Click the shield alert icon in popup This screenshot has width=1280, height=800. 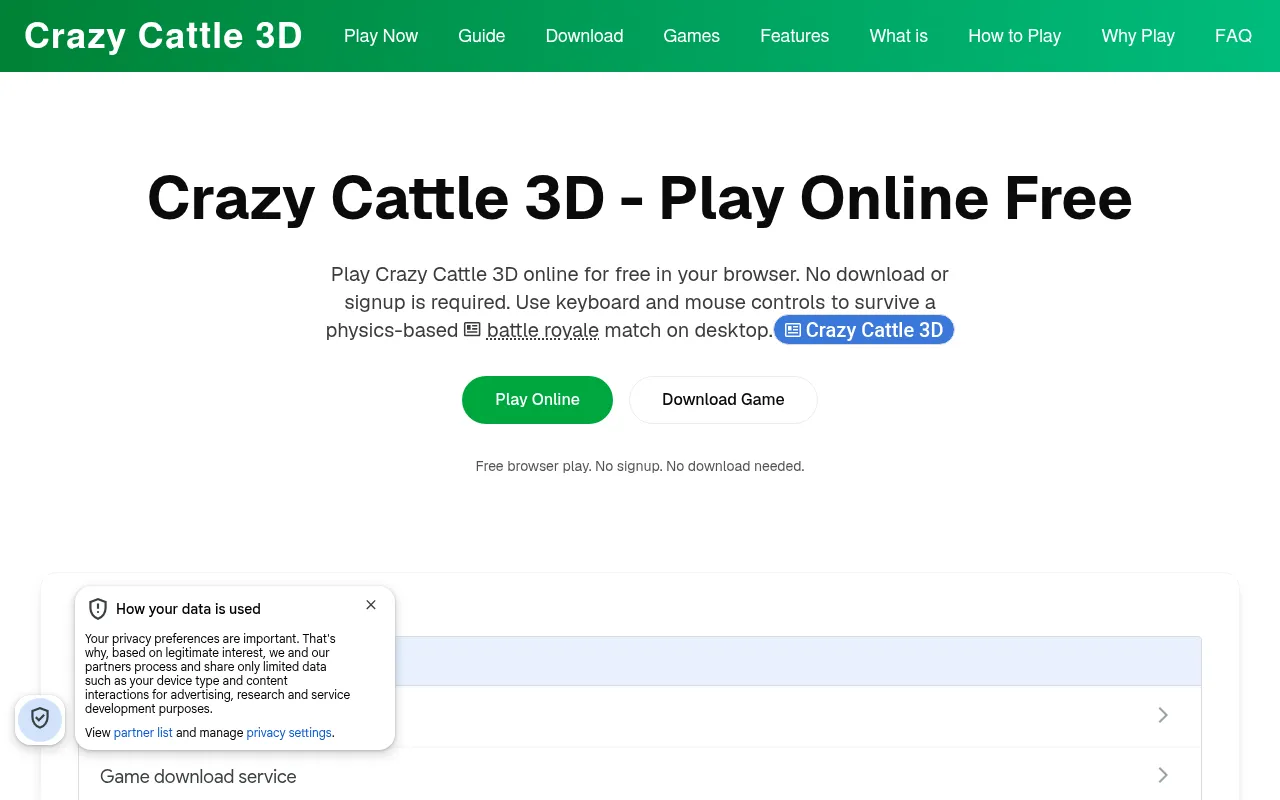pyautogui.click(x=98, y=609)
